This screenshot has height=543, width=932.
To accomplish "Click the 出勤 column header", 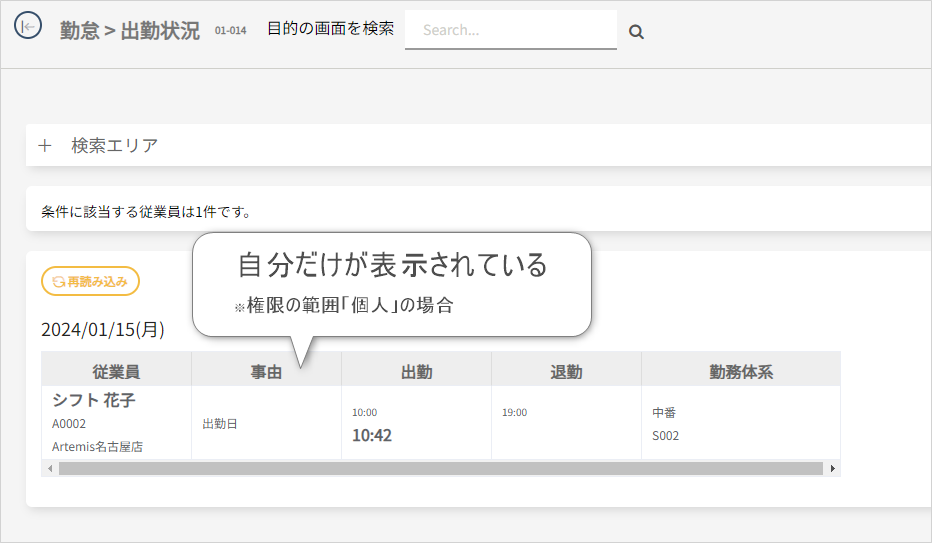I will [x=416, y=372].
